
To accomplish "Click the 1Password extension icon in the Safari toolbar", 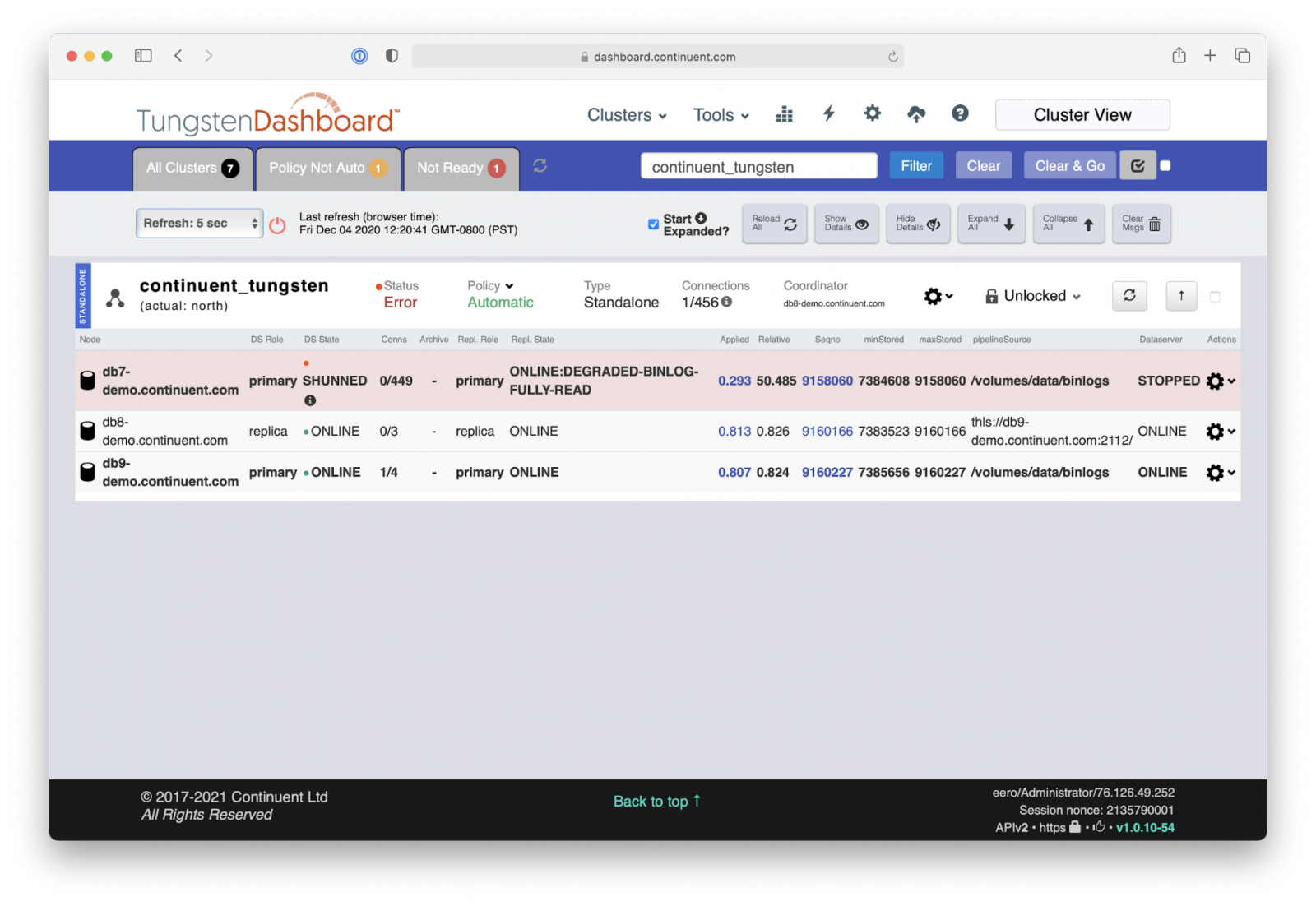I will (x=359, y=56).
